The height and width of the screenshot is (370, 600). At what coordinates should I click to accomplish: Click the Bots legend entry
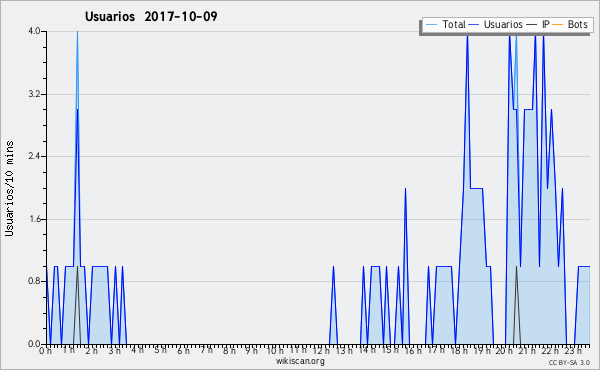point(570,24)
